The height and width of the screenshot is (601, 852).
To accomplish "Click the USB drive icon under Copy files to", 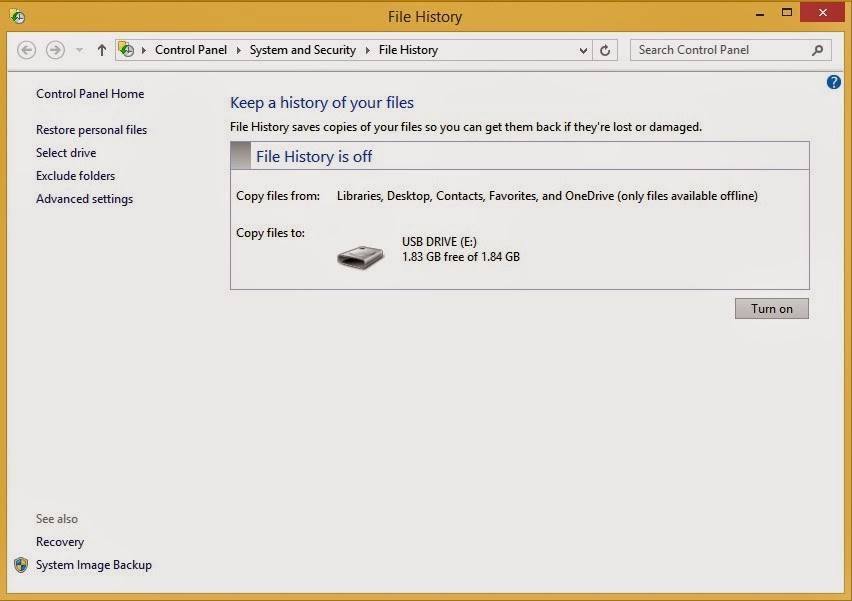I will point(360,256).
